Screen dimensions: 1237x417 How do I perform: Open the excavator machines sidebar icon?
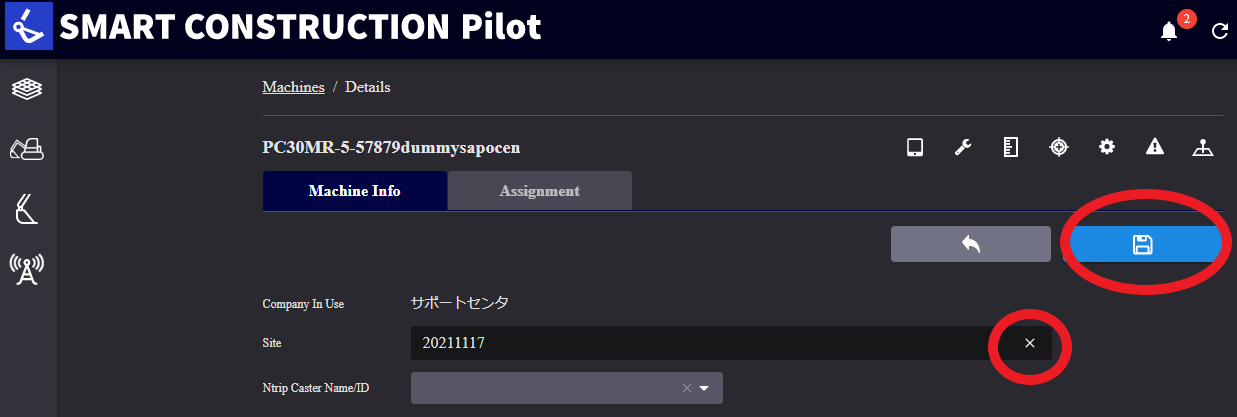pos(27,150)
